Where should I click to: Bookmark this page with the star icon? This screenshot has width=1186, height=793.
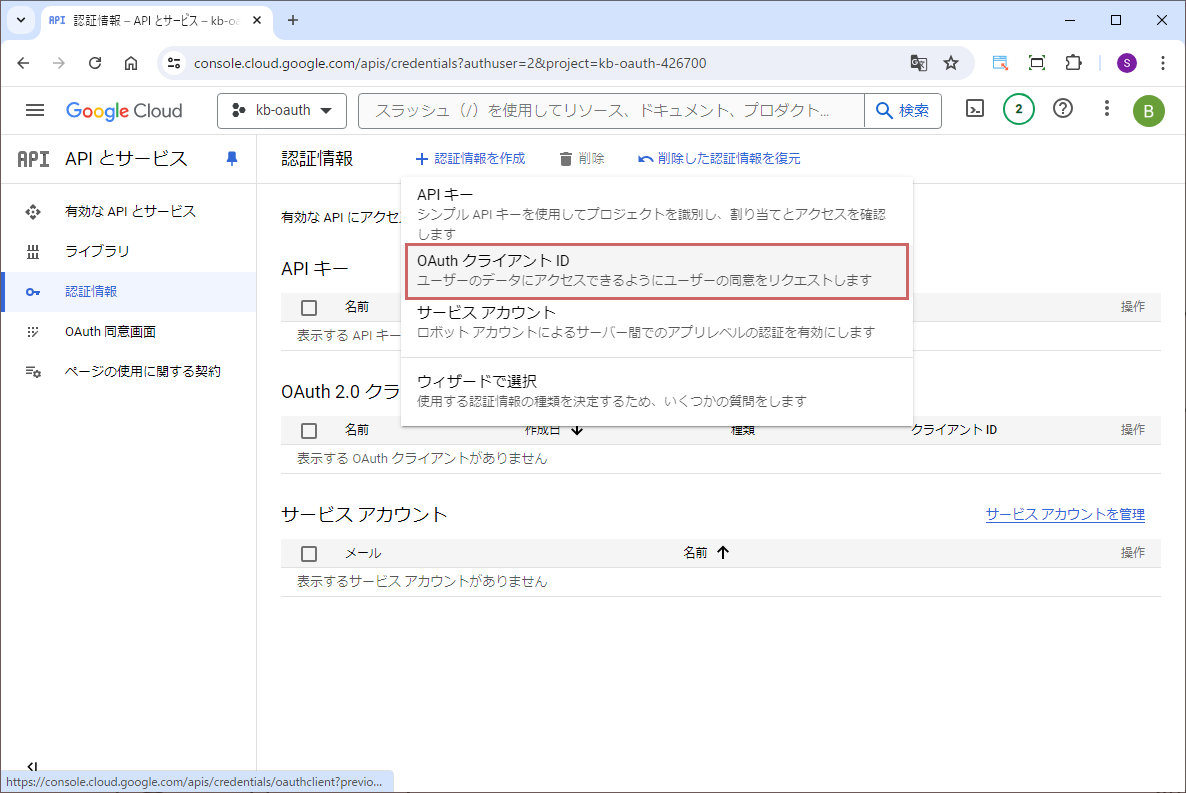(951, 63)
